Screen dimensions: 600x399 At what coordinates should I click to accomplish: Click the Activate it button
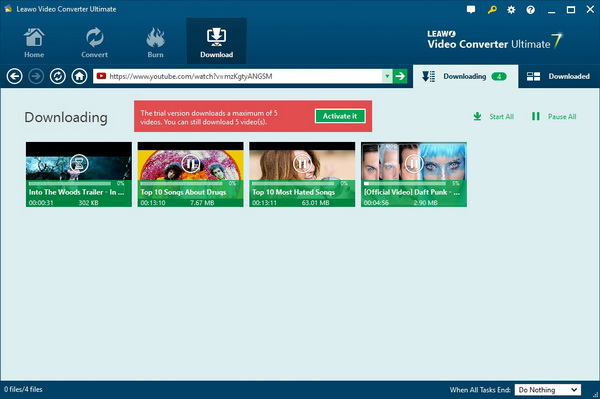(340, 116)
